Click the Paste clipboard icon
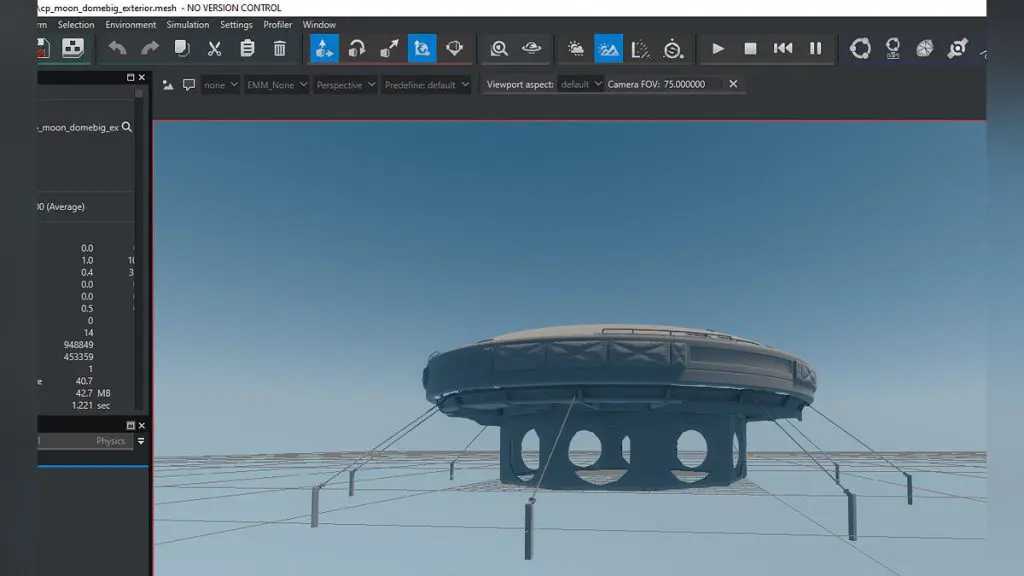 [247, 48]
